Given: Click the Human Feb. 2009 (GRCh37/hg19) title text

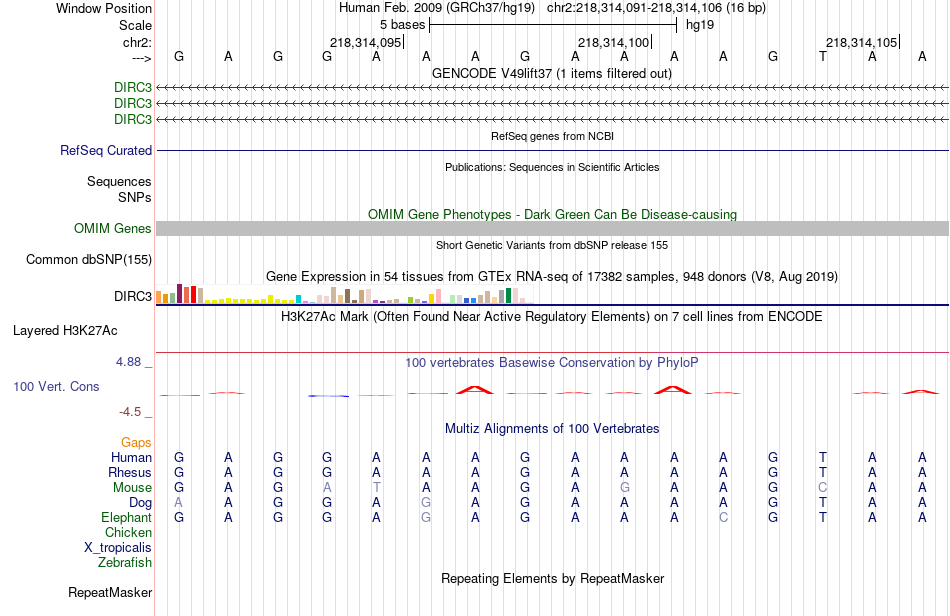Looking at the screenshot, I should click(436, 8).
